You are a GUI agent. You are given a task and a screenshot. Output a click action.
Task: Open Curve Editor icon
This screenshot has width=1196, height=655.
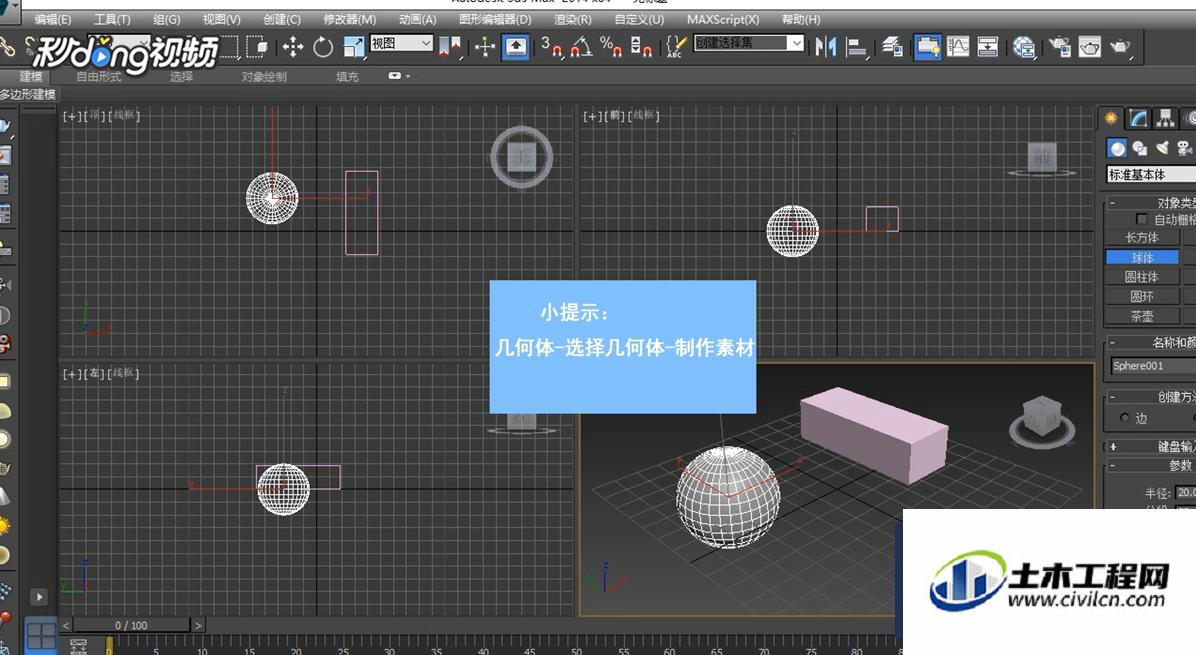[x=958, y=47]
